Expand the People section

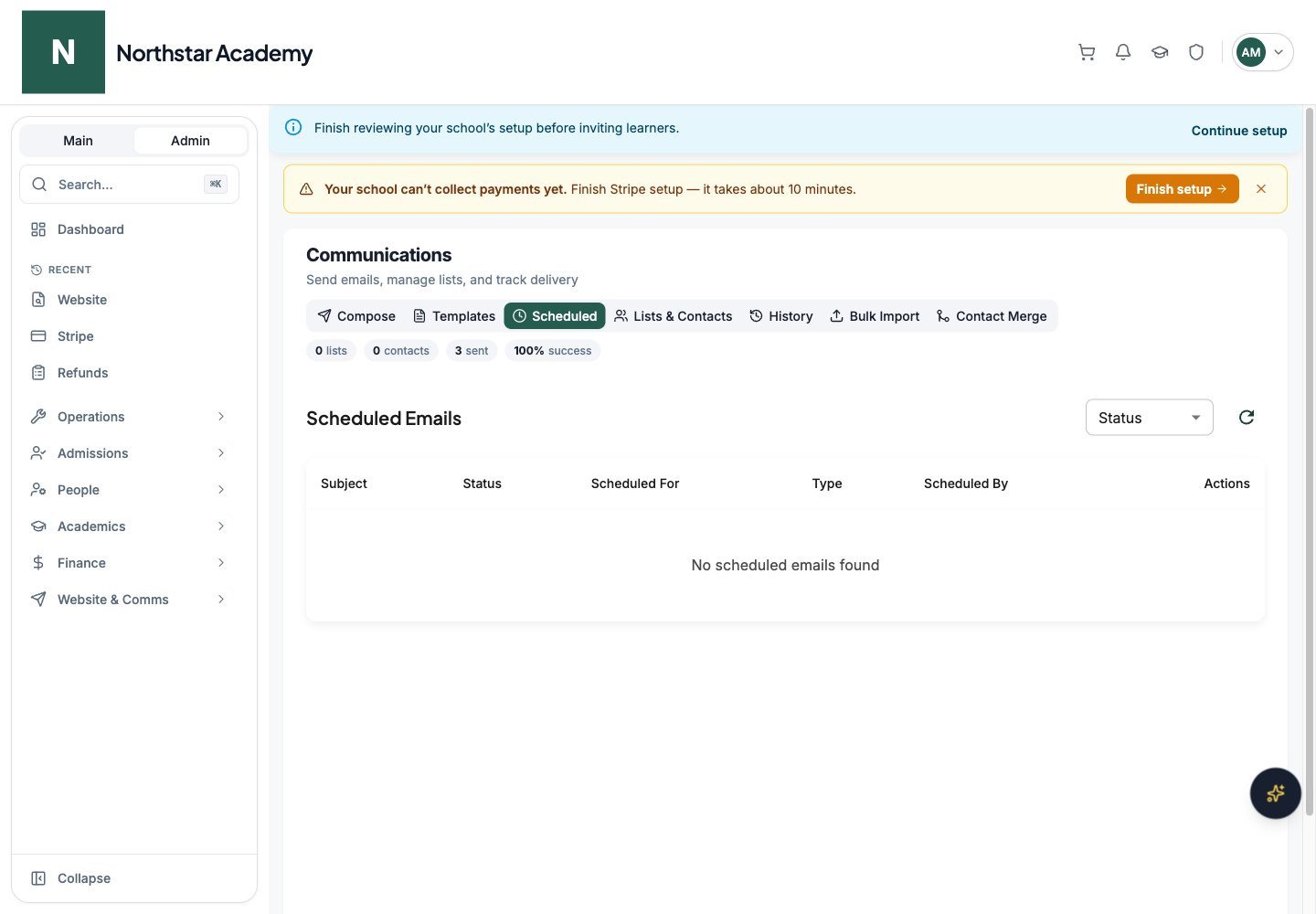click(x=129, y=490)
